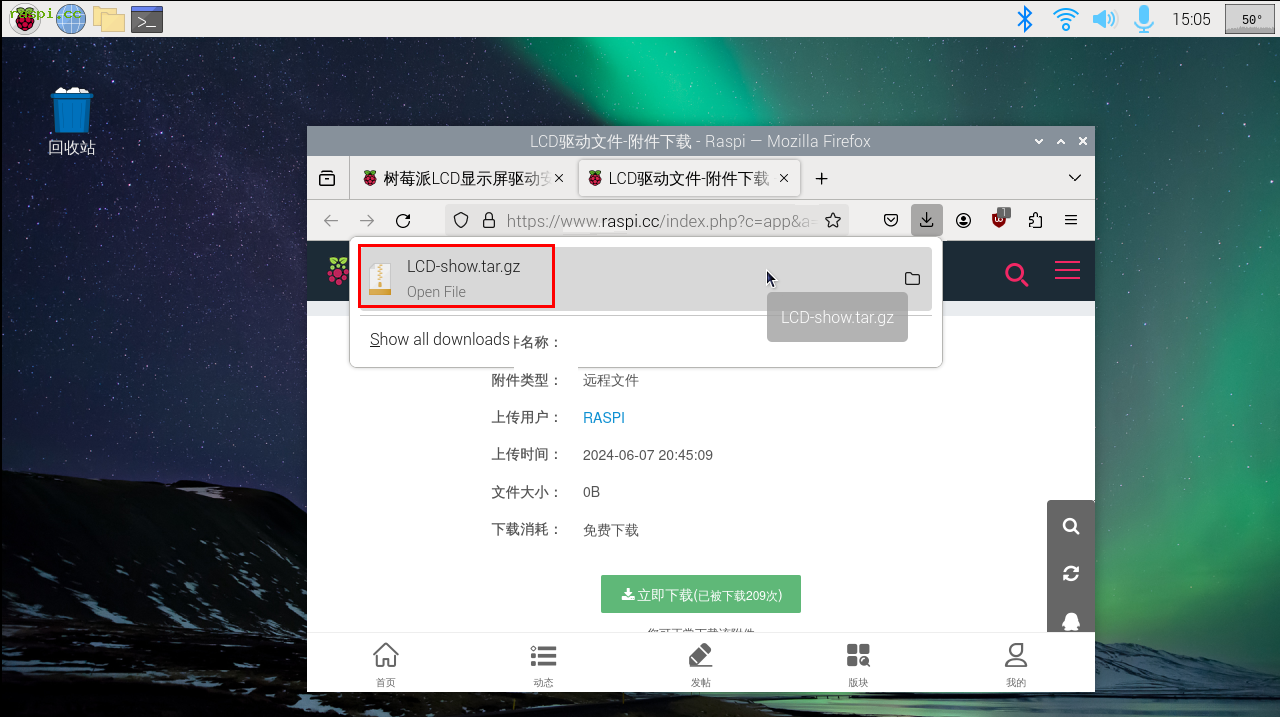The width and height of the screenshot is (1280, 717).
Task: Click the uBlock Origin shield icon
Action: tap(999, 220)
